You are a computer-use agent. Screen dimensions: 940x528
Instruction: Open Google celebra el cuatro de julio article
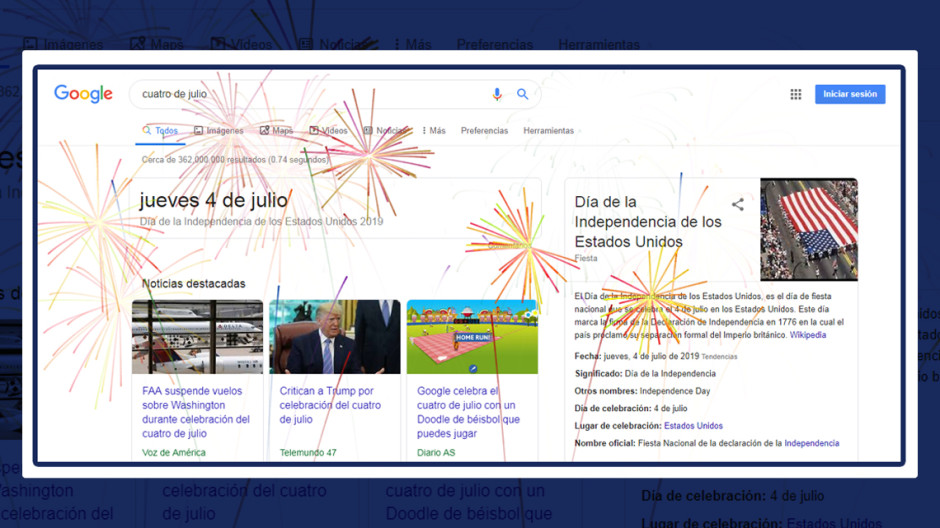[x=468, y=412]
